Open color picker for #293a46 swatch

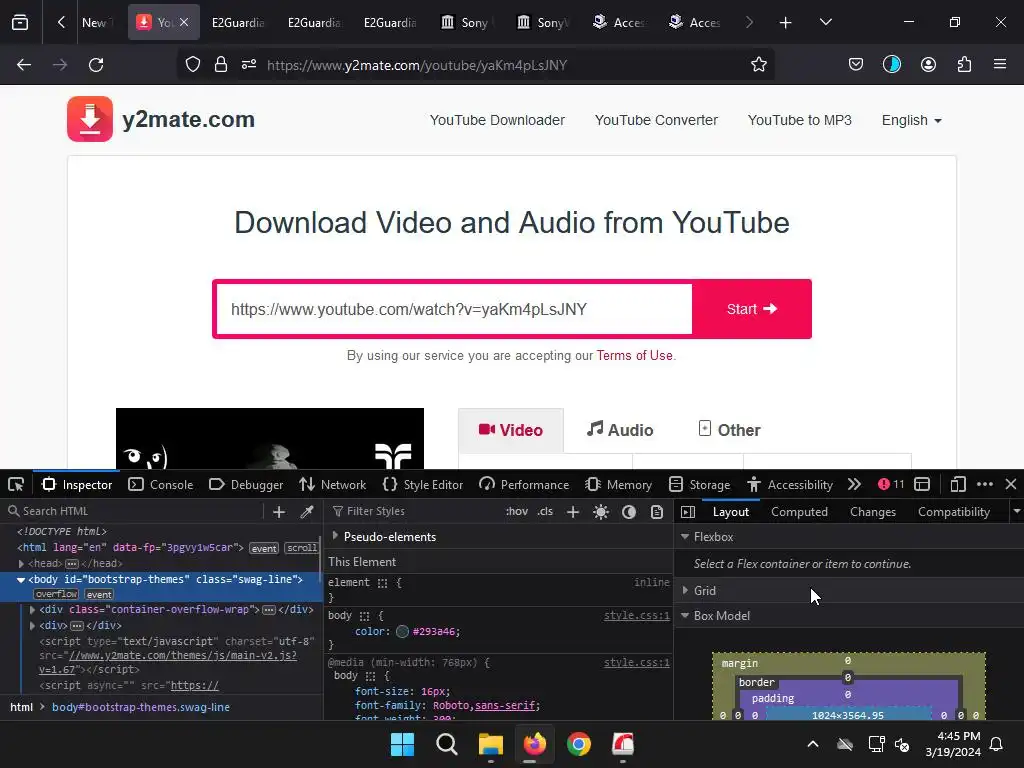tap(402, 632)
